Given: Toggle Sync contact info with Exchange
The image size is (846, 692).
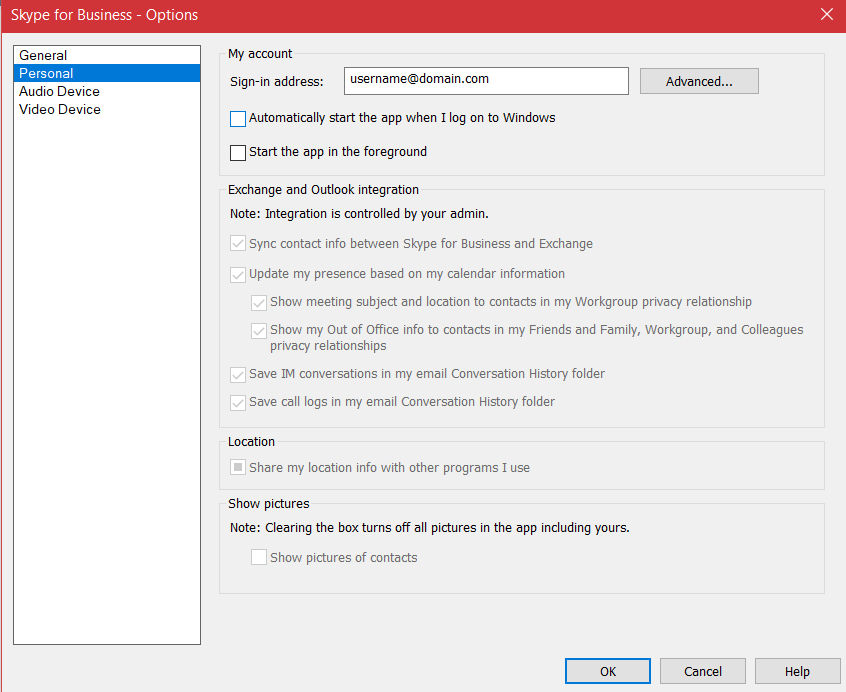Looking at the screenshot, I should click(x=238, y=243).
